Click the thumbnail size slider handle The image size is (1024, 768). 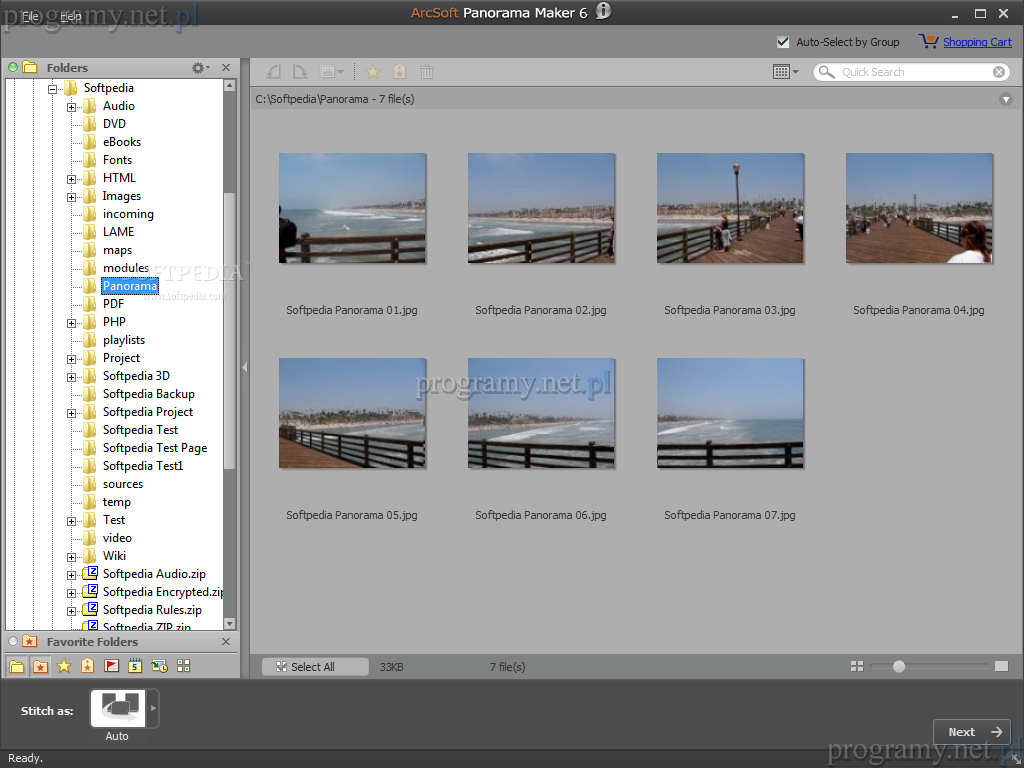click(x=899, y=666)
